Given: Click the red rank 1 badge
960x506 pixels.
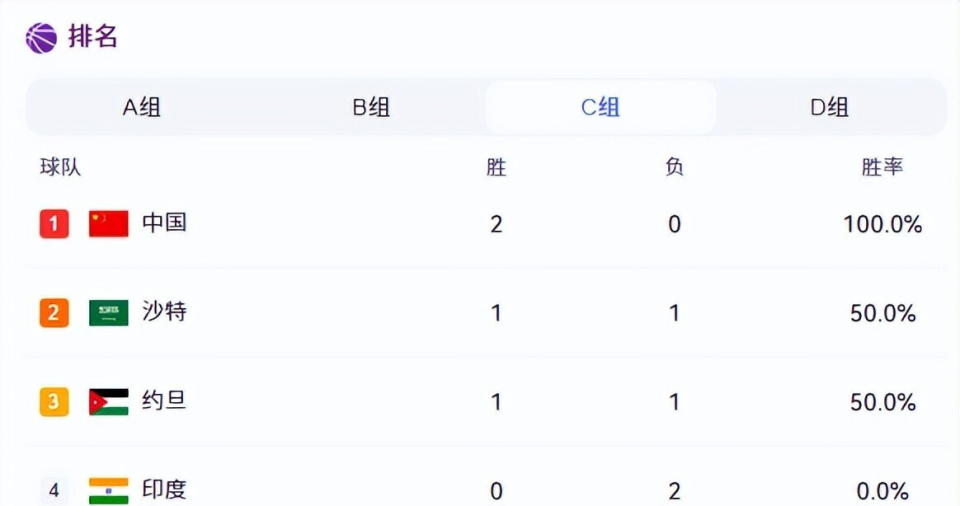Looking at the screenshot, I should pyautogui.click(x=54, y=224).
